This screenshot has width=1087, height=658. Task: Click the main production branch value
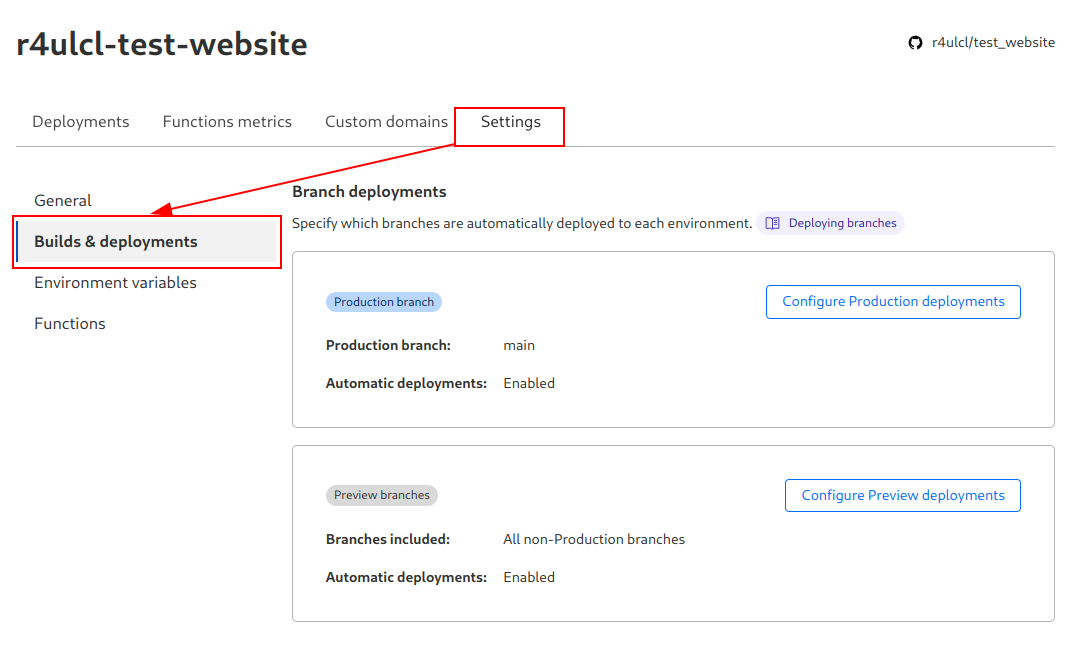(x=519, y=345)
